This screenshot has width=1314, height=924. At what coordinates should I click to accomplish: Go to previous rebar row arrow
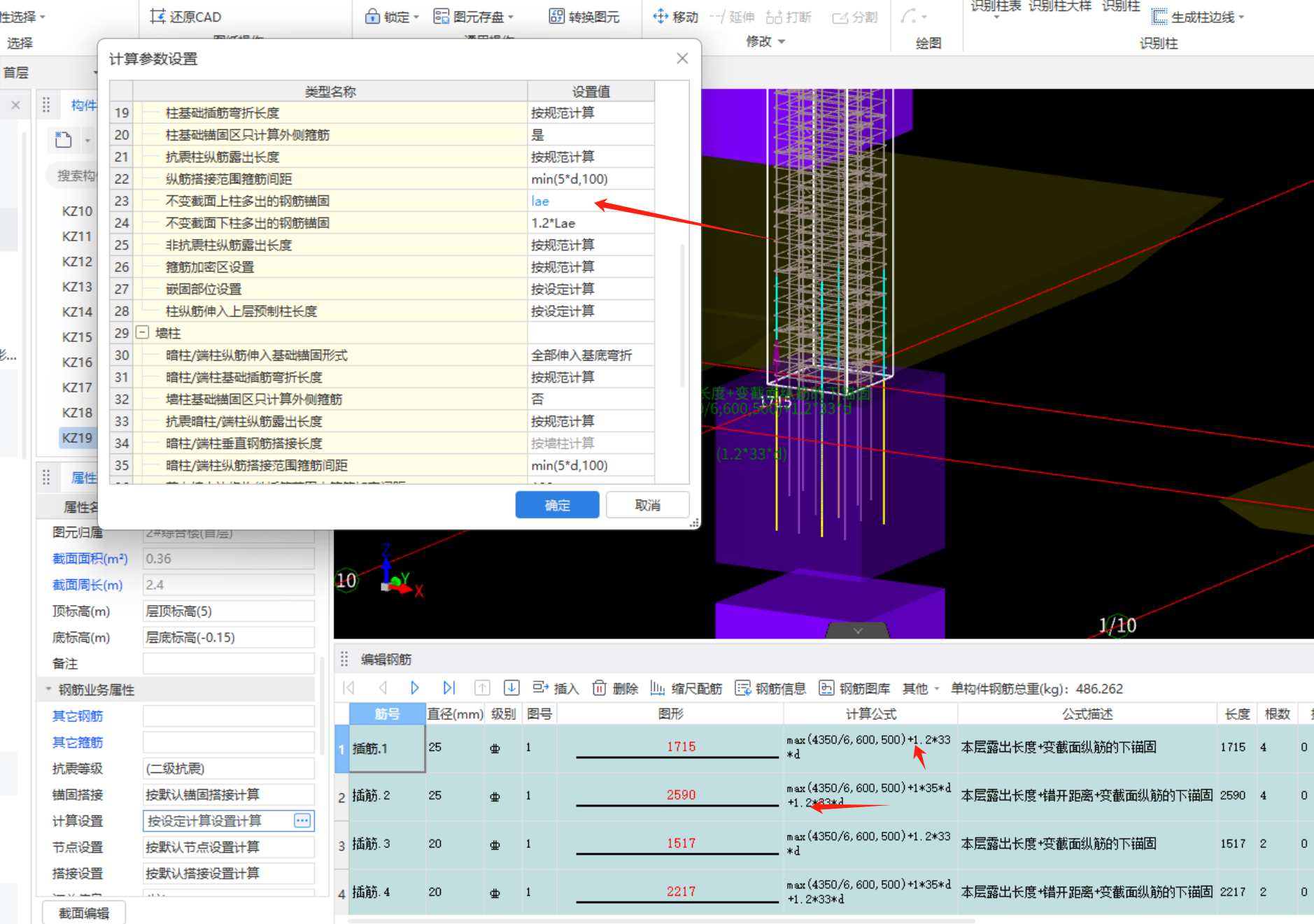coord(383,688)
